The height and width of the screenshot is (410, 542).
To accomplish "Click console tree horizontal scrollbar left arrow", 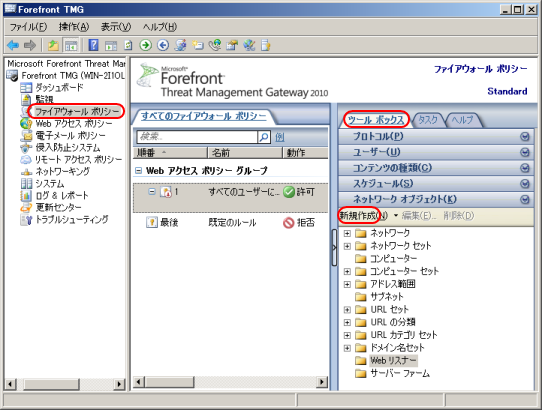I will coord(10,384).
